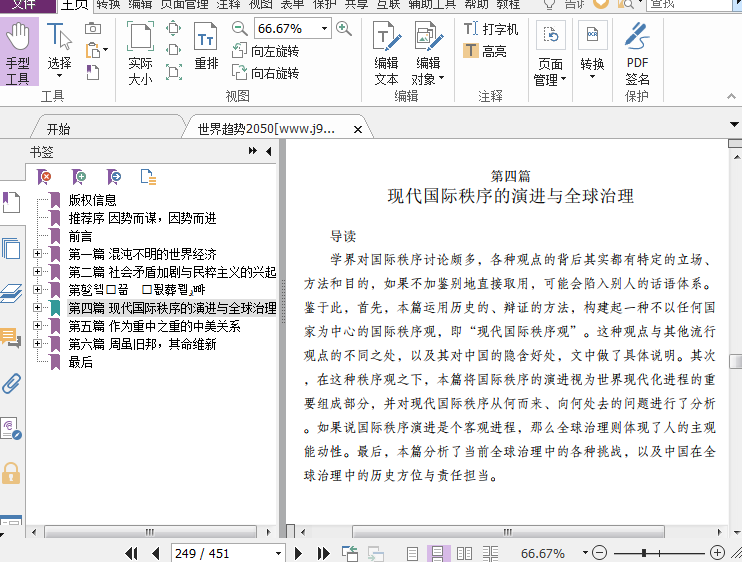Go to the next page

pos(298,553)
